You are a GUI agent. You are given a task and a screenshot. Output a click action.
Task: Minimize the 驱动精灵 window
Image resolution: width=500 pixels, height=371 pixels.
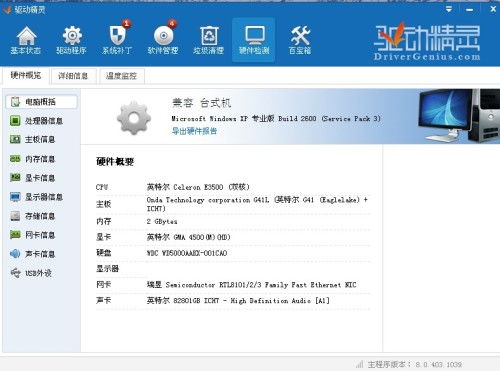click(470, 10)
